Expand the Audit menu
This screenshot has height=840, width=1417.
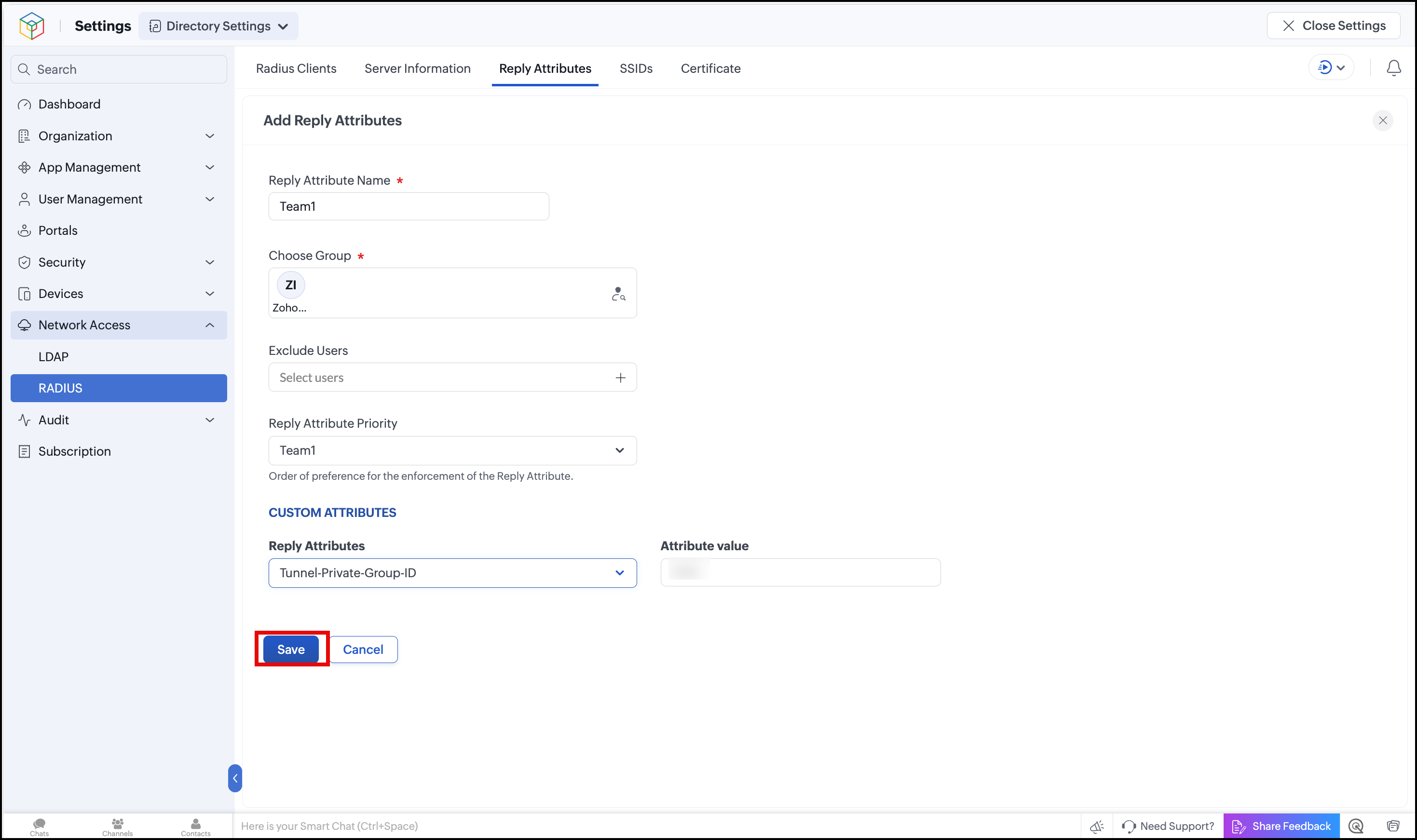[209, 420]
